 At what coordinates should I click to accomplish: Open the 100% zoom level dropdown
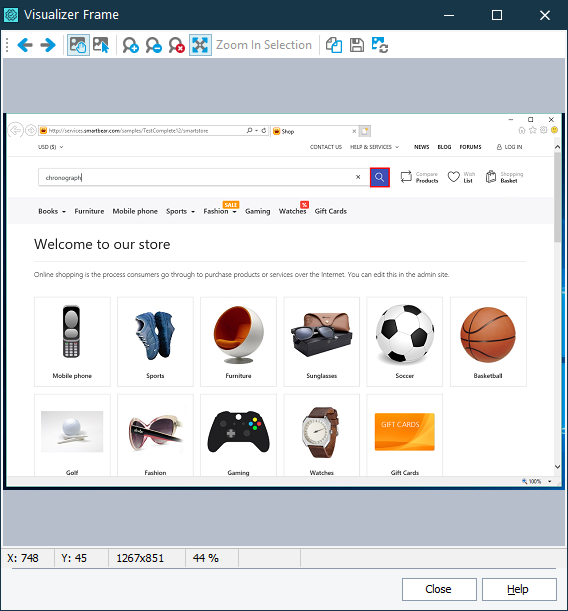pyautogui.click(x=550, y=482)
